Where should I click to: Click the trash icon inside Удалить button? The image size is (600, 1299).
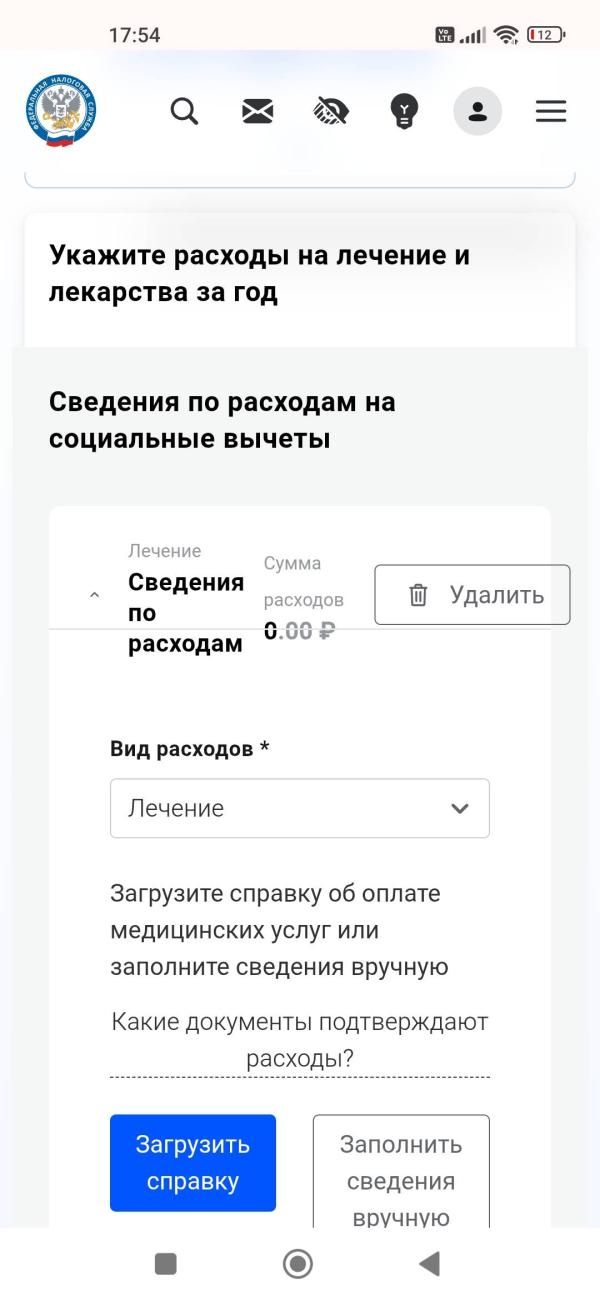coord(415,594)
